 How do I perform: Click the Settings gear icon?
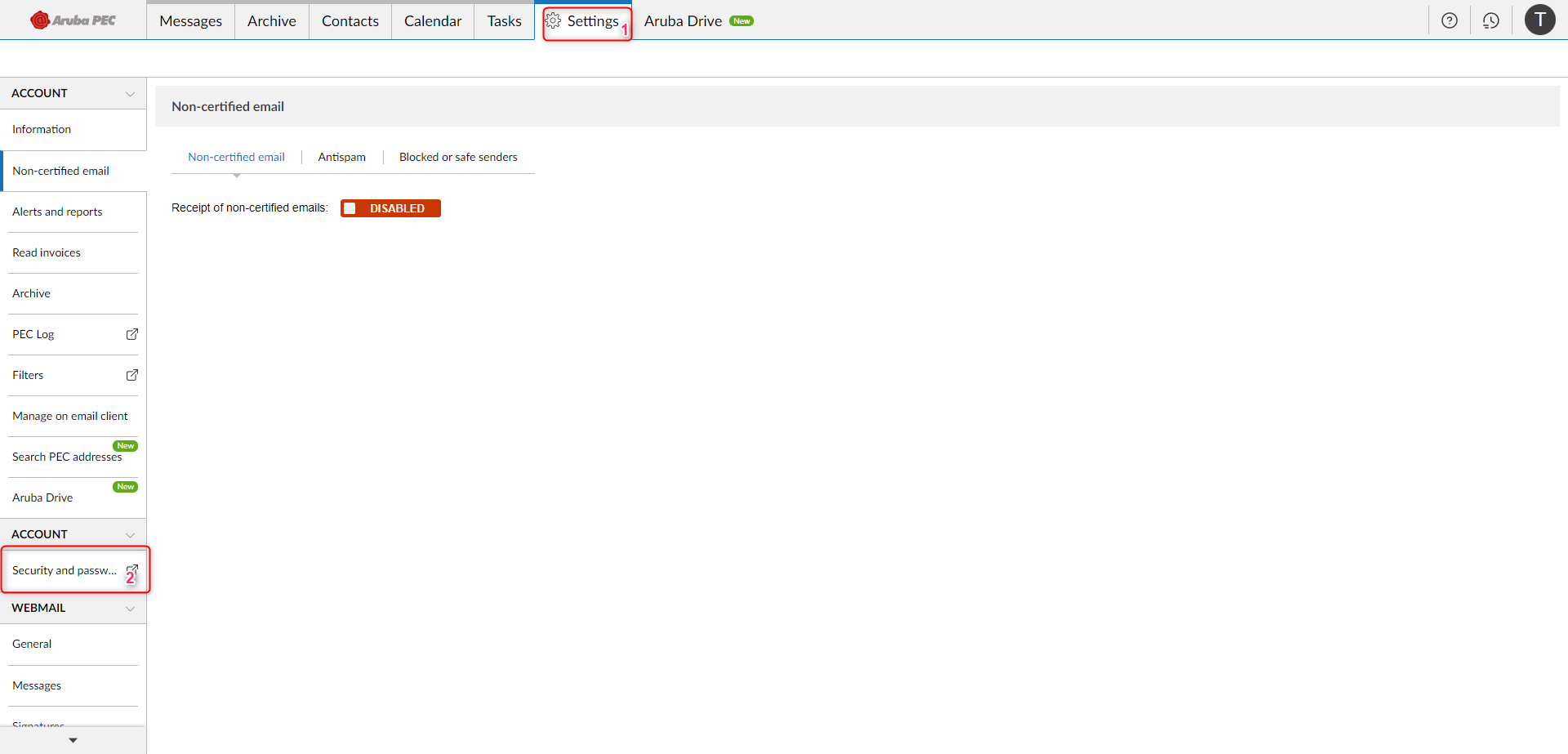coord(554,20)
